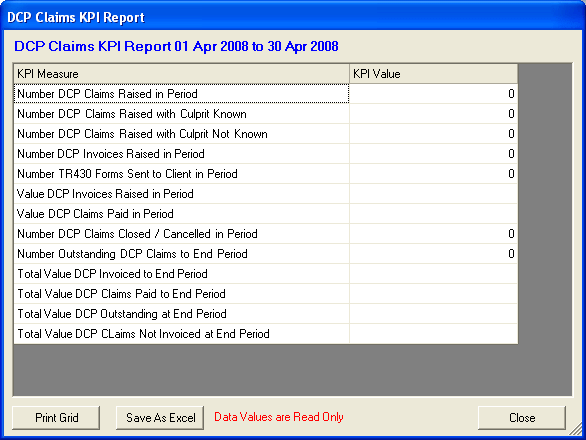The width and height of the screenshot is (586, 440).
Task: Select the Outstanding DCP Claims to End Period row
Action: pyautogui.click(x=266, y=254)
